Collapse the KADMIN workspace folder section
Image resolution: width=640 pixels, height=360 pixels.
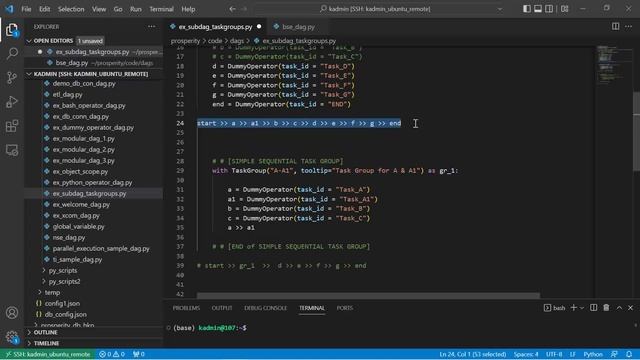tap(29, 74)
